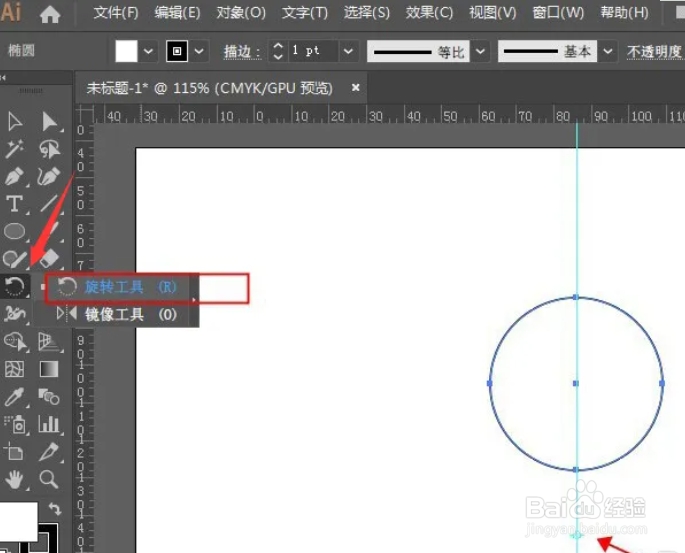Choose 镜像工具 (O) from flyout

pyautogui.click(x=118, y=314)
